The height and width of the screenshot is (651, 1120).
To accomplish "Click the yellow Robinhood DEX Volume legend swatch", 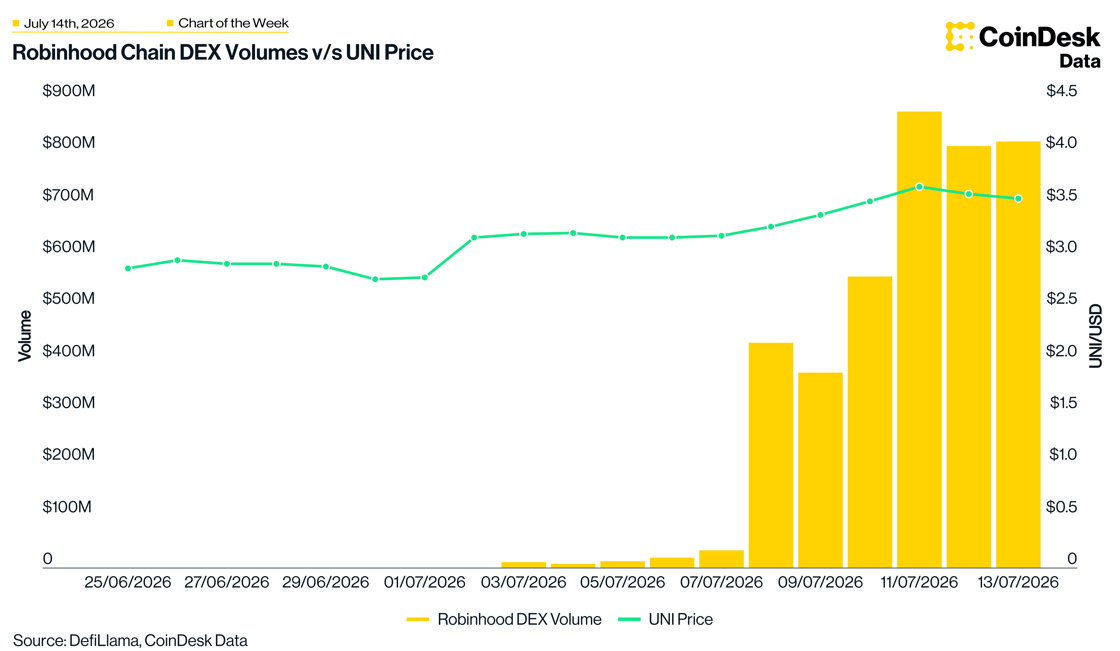I will [x=418, y=620].
